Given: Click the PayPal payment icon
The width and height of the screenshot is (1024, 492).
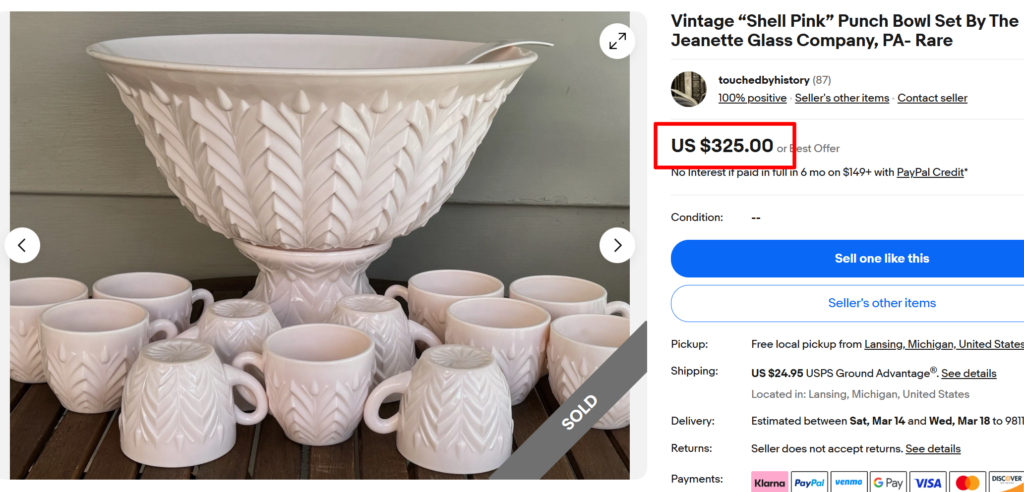Looking at the screenshot, I should [x=808, y=483].
